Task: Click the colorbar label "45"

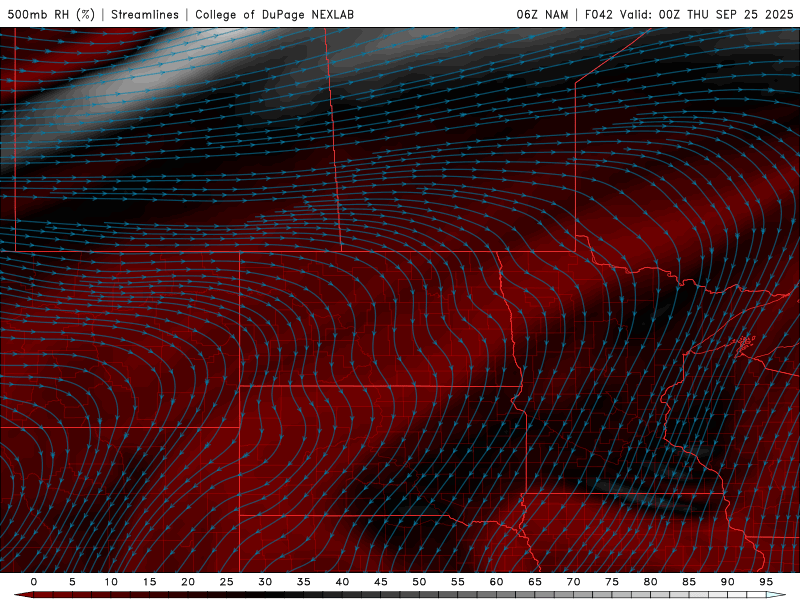Action: coord(381,582)
